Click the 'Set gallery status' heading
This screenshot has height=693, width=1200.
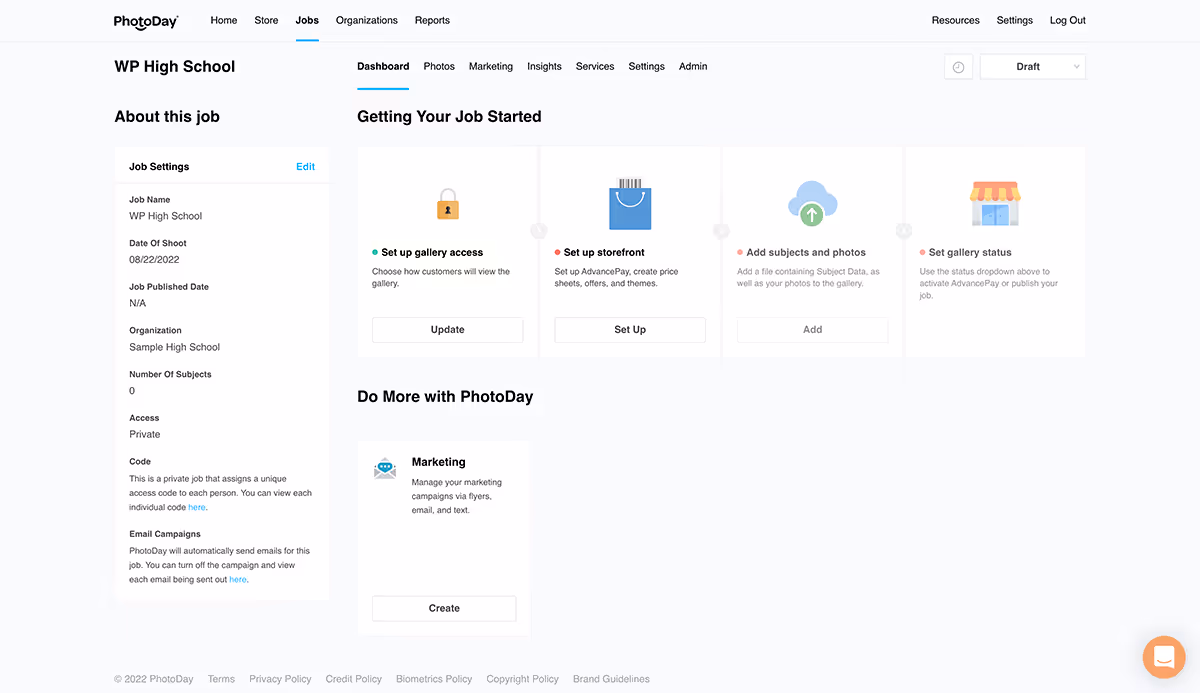tap(970, 253)
